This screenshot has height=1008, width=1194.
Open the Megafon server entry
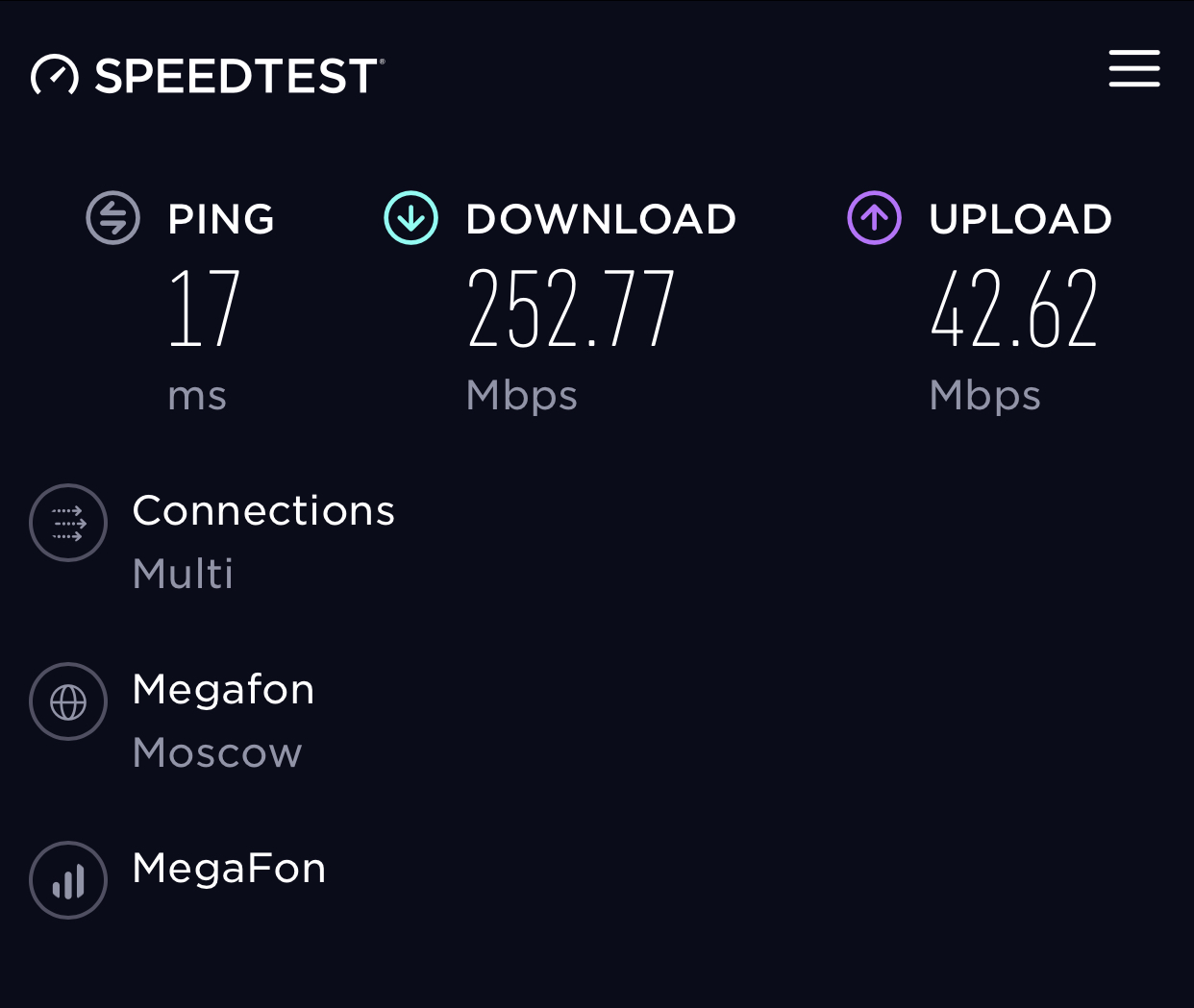point(223,689)
